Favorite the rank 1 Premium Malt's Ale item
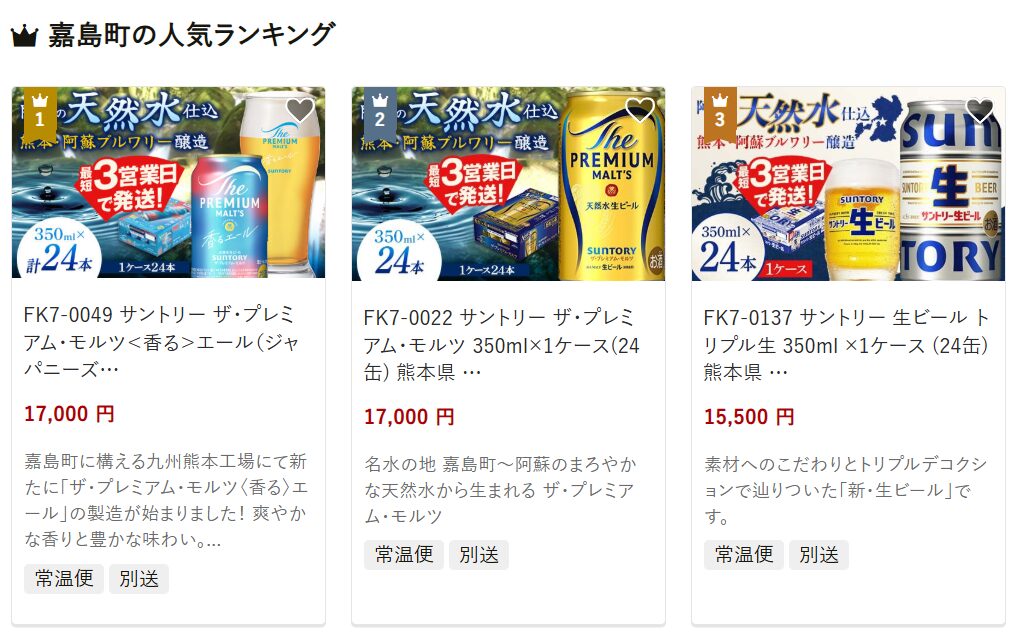This screenshot has height=642, width=1022. click(300, 110)
